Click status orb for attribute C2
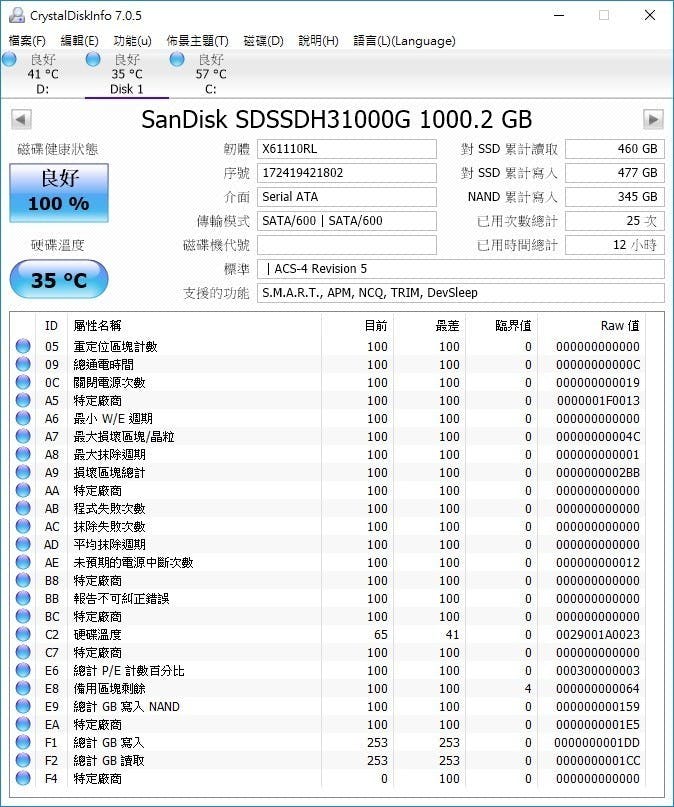This screenshot has height=807, width=674. tap(23, 635)
